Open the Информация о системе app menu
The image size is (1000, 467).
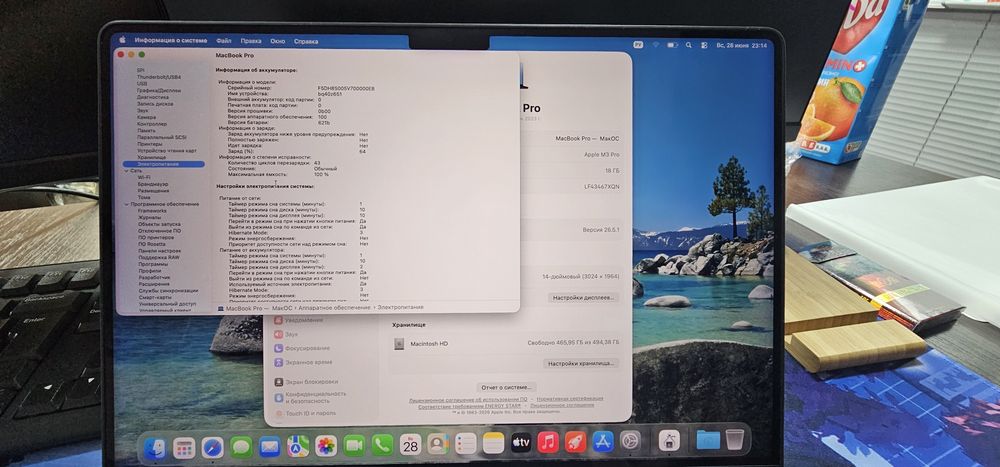click(x=170, y=40)
